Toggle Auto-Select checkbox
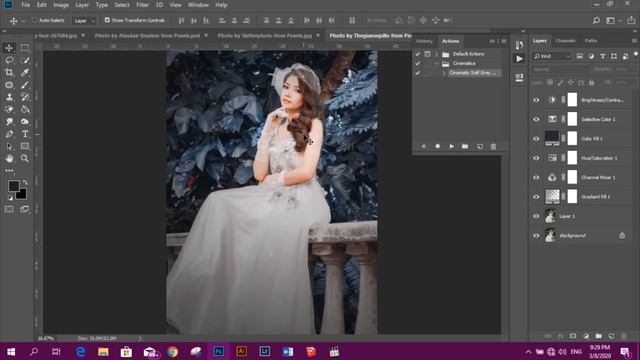Viewport: 640px width, 360px height. pos(35,20)
